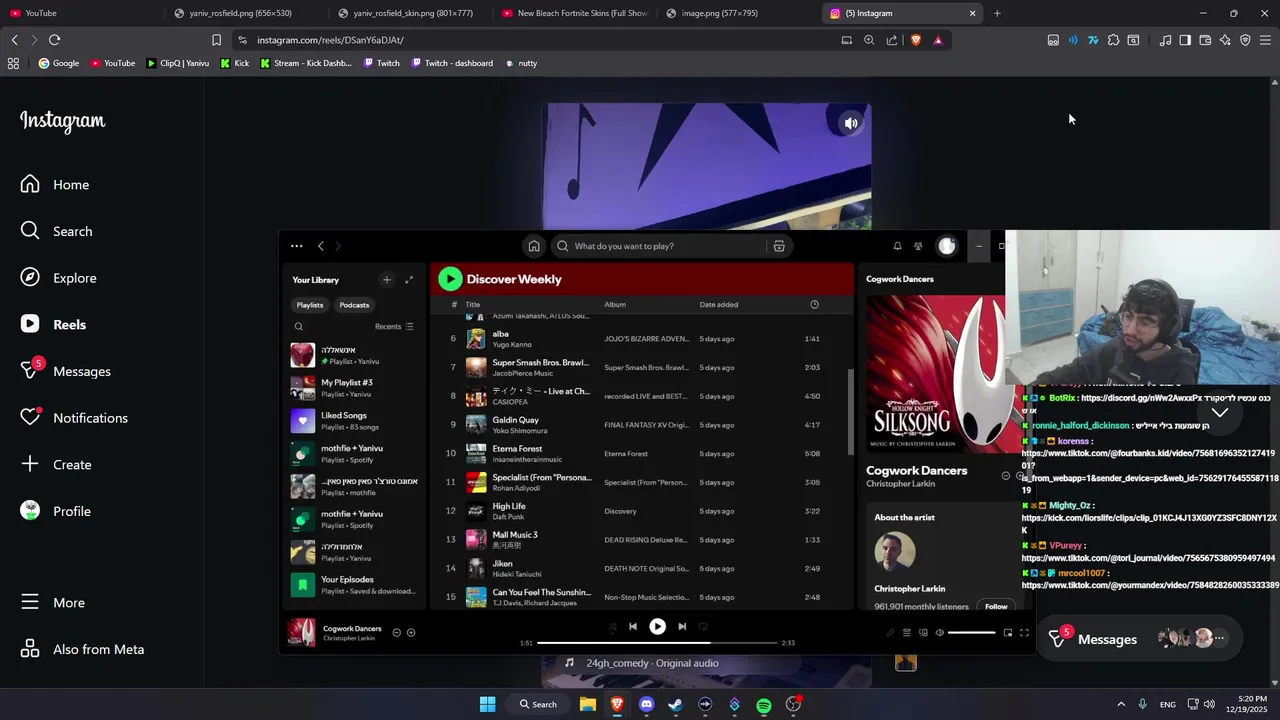
Task: Open new browser tab
Action: click(997, 13)
